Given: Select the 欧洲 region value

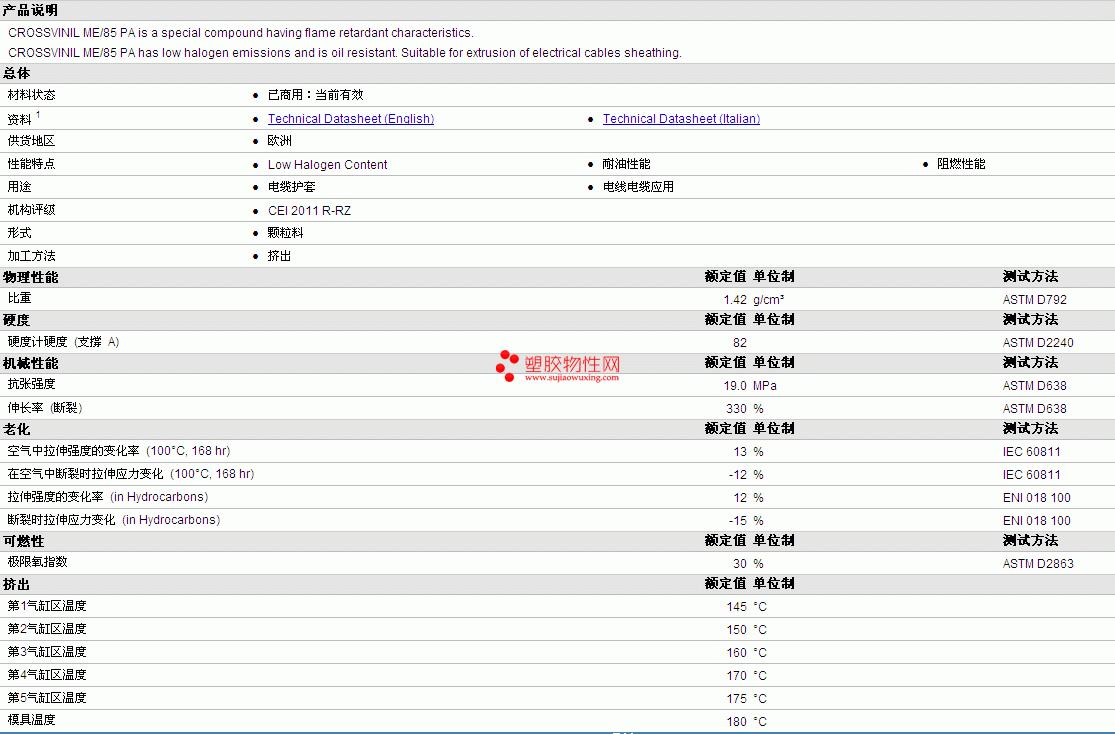Looking at the screenshot, I should pos(279,141).
